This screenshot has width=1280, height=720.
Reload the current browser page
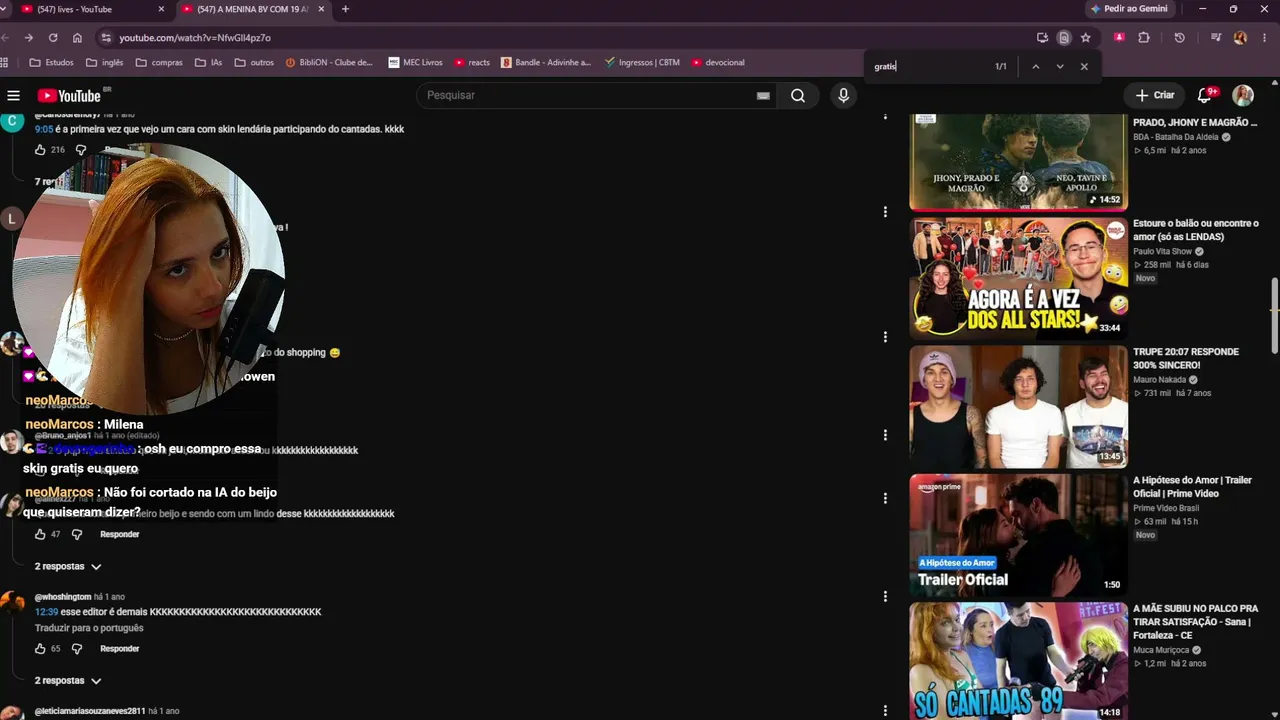pyautogui.click(x=53, y=38)
